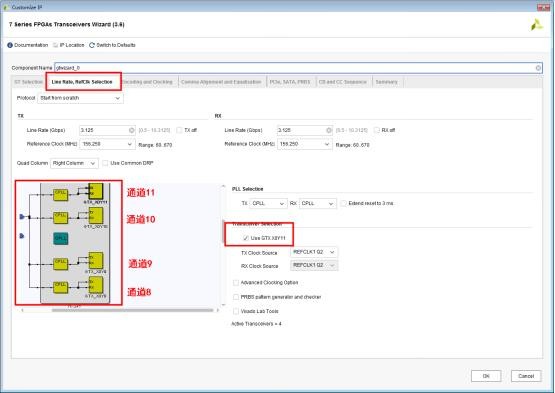Open the Protocol dropdown
Viewport: 555px width, 393px height.
[80, 98]
